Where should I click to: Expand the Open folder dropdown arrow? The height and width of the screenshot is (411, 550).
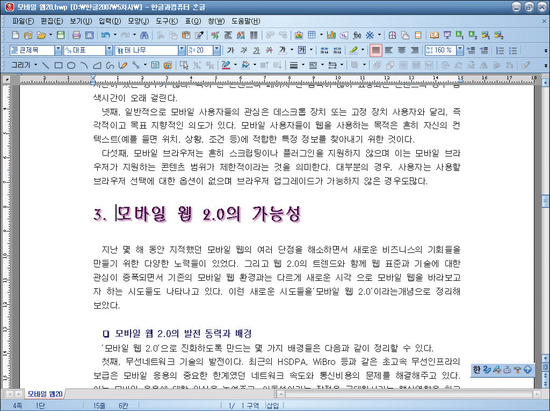click(x=51, y=35)
